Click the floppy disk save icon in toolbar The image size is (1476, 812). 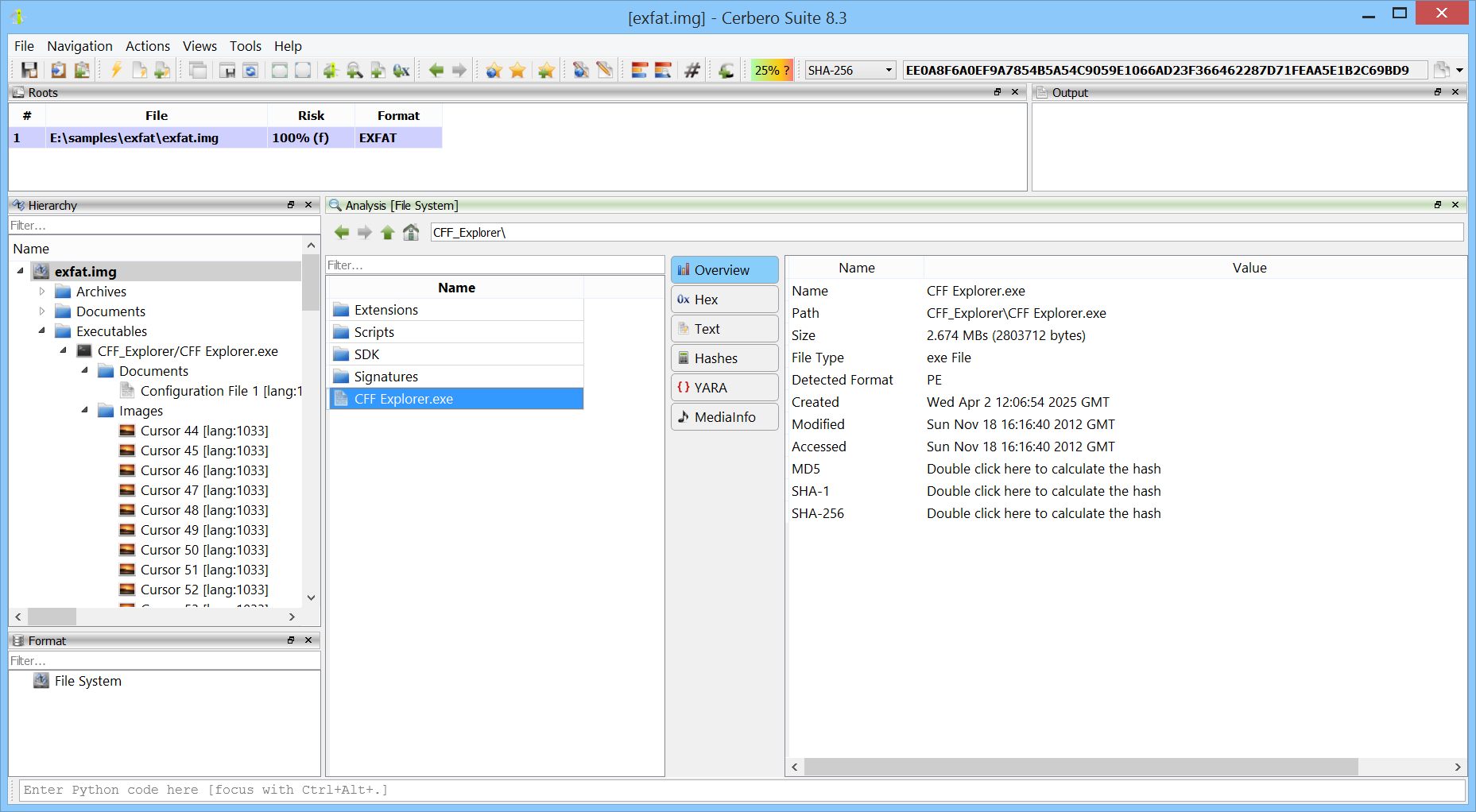click(x=29, y=70)
